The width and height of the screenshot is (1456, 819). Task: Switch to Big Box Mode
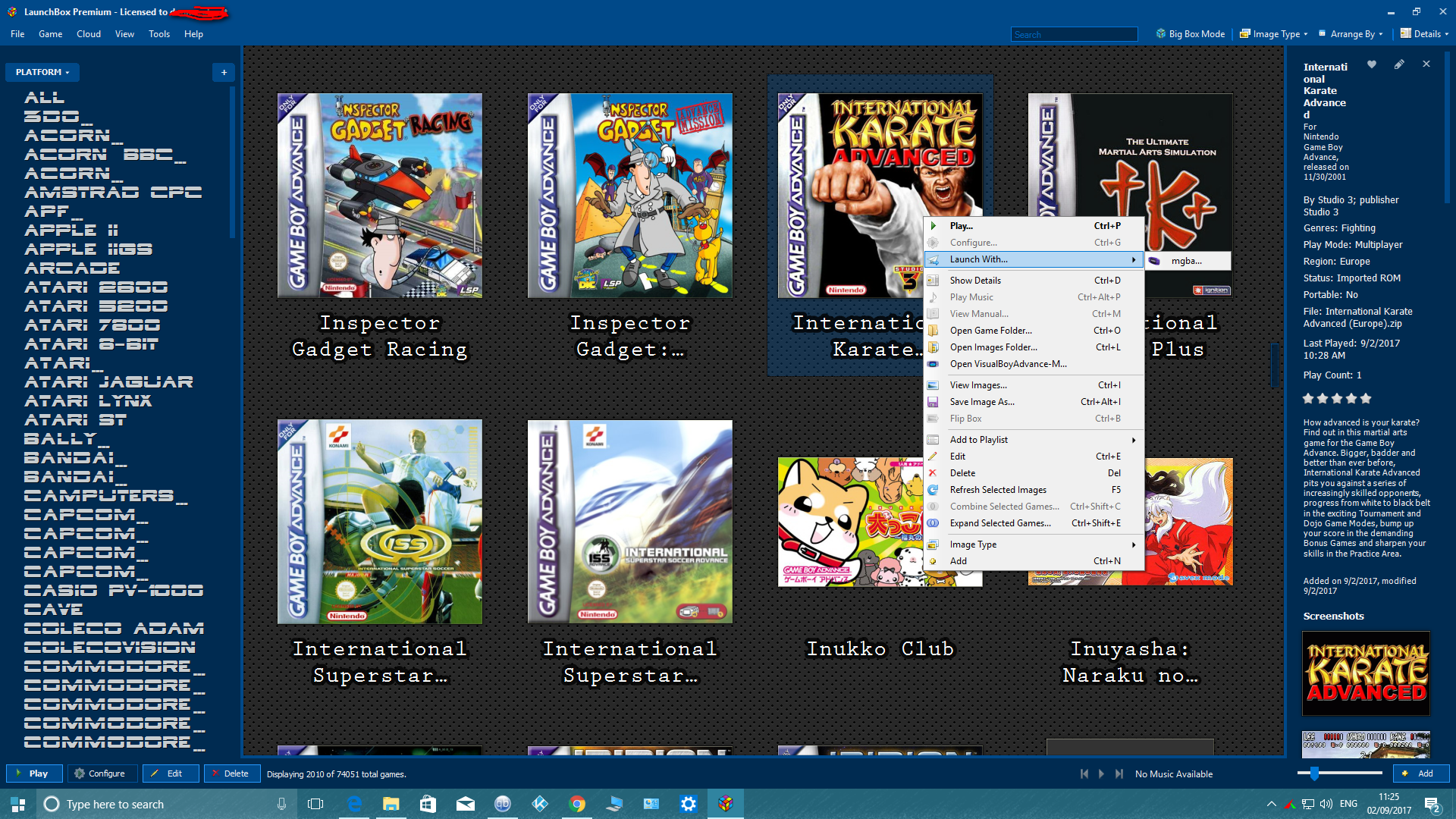pyautogui.click(x=1191, y=34)
